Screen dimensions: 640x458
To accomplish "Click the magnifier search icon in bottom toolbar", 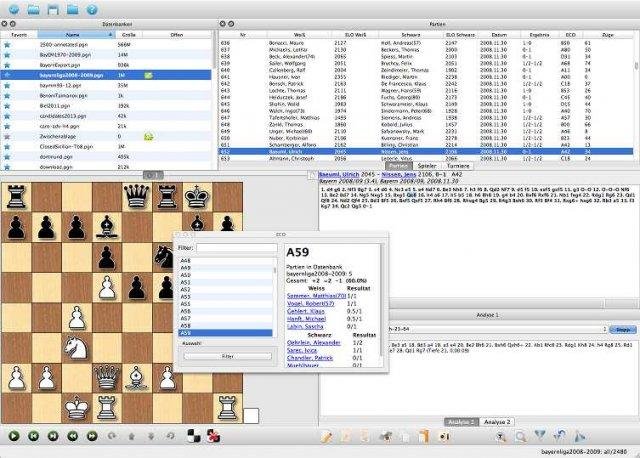I will (x=521, y=436).
